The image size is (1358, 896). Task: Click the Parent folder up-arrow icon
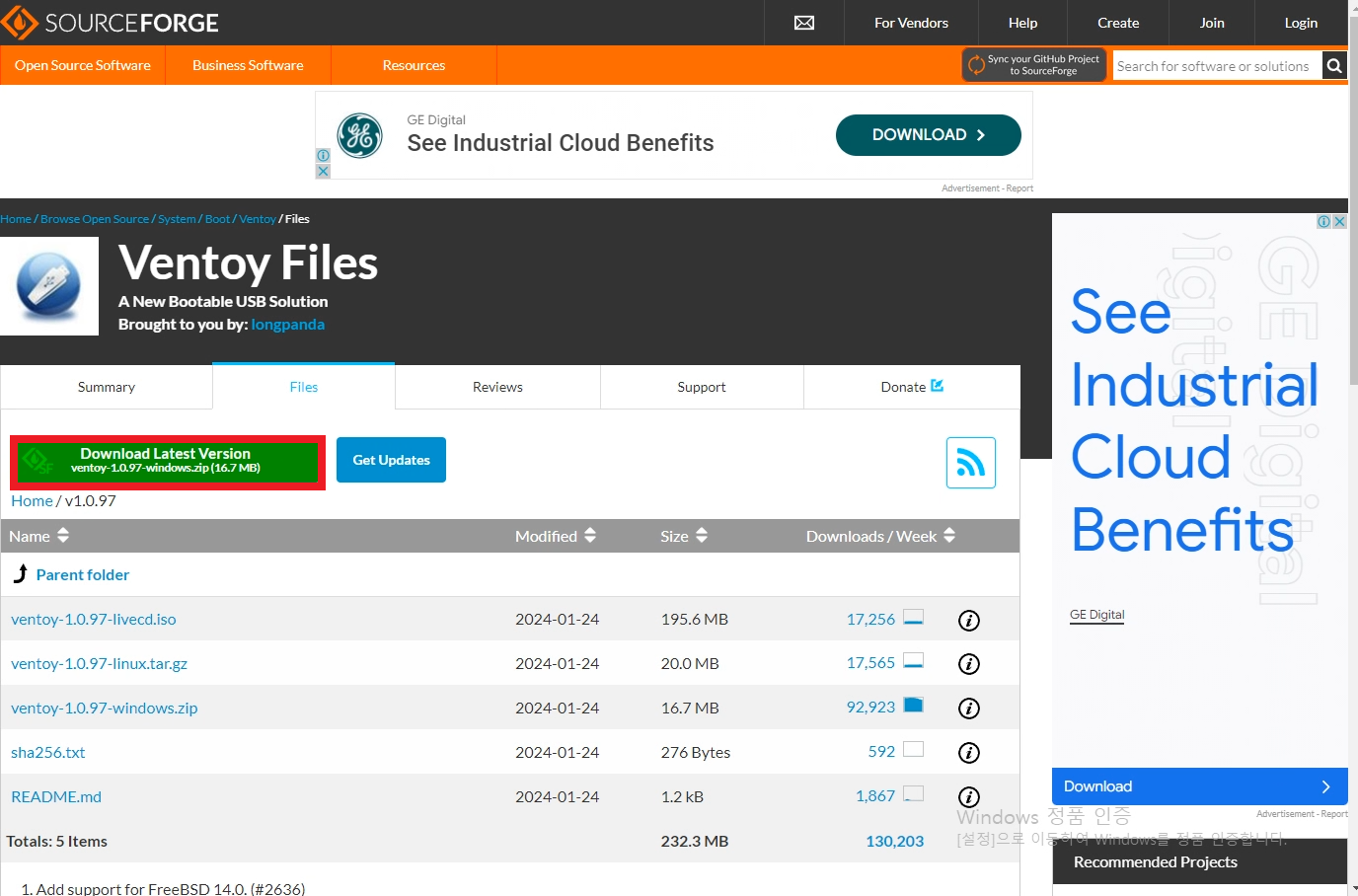21,573
